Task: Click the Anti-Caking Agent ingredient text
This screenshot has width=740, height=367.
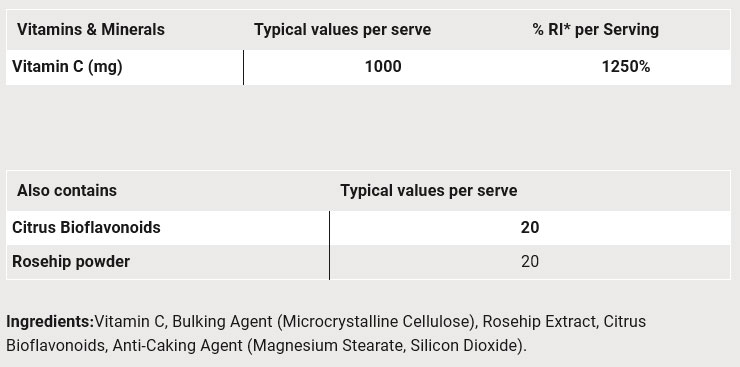Action: tap(177, 346)
